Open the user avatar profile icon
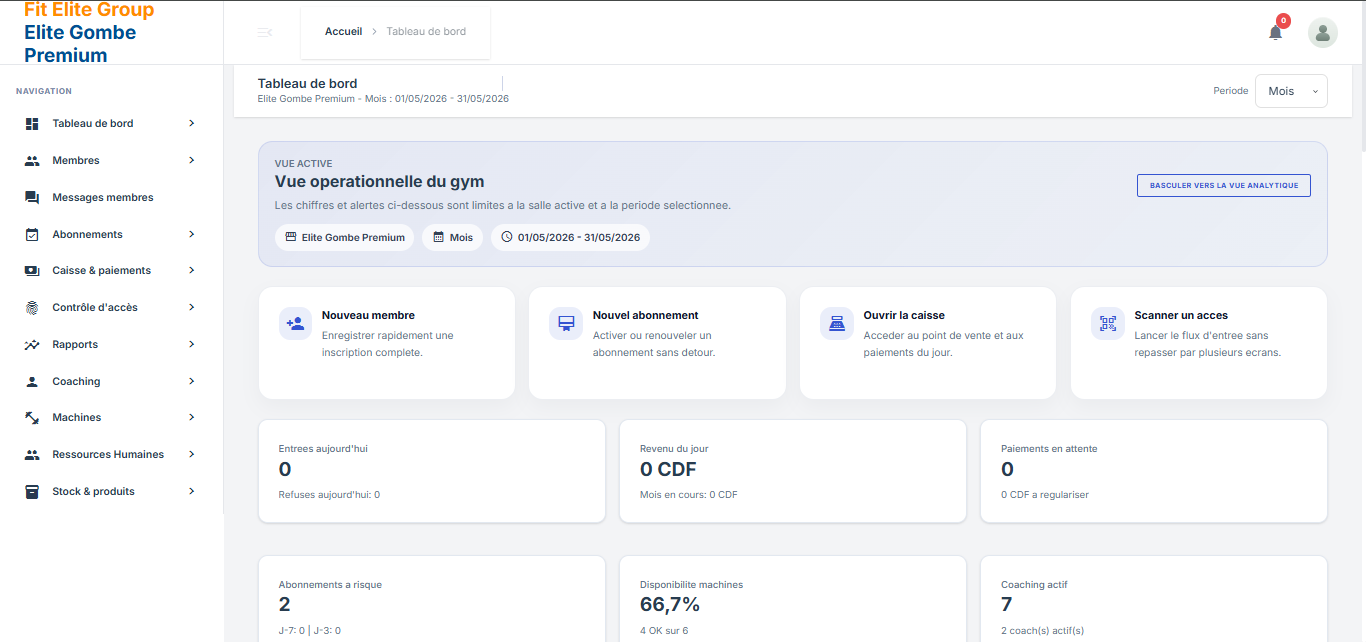1366x642 pixels. (1323, 33)
